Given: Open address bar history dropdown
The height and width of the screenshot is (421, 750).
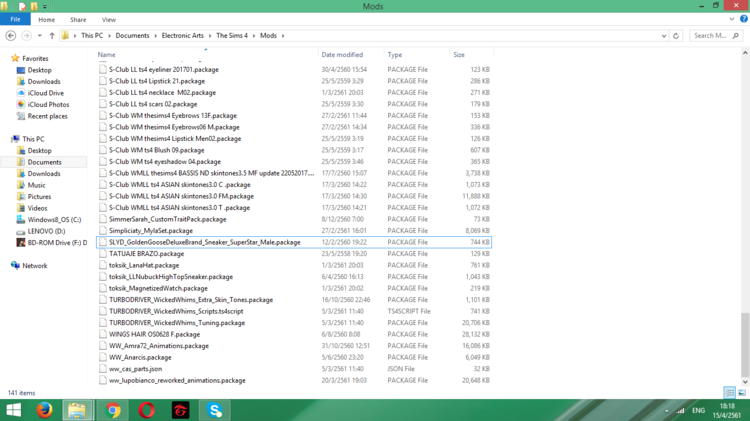Looking at the screenshot, I should tap(663, 36).
